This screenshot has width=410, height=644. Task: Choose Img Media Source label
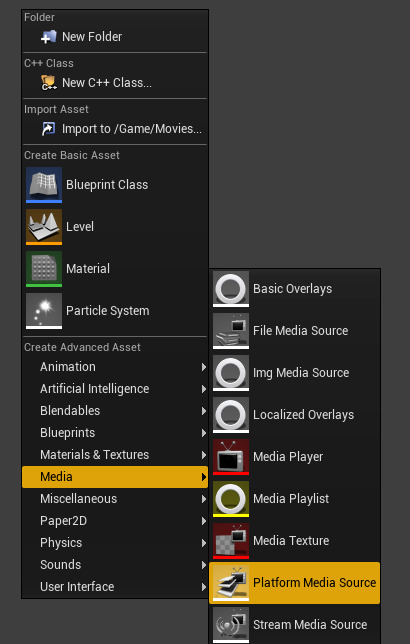301,373
